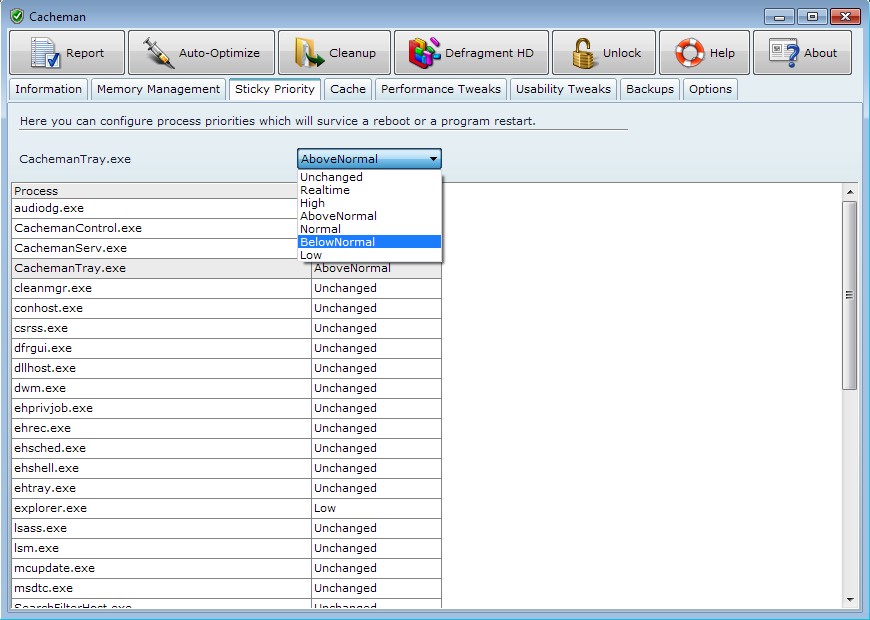The width and height of the screenshot is (870, 620).
Task: Go to the Options tab
Action: (x=710, y=89)
